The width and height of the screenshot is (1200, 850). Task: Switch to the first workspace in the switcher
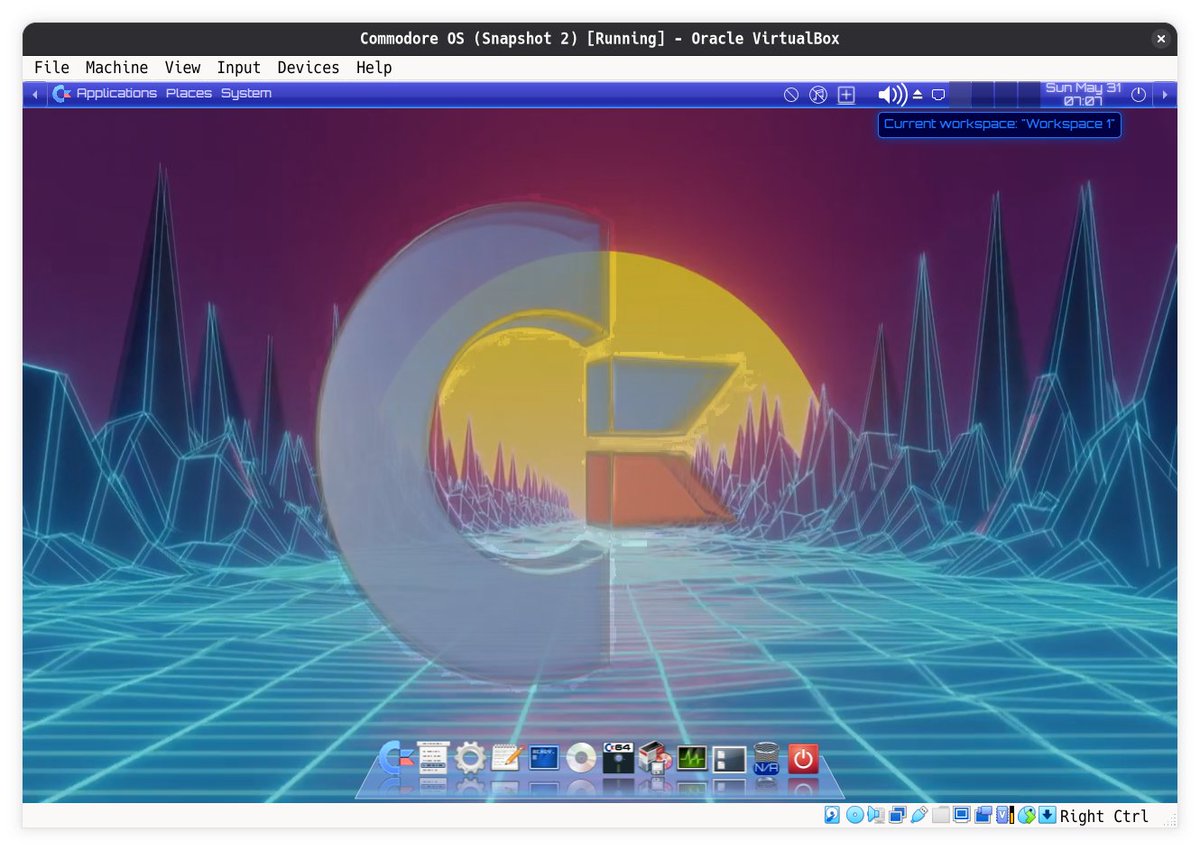pos(961,95)
